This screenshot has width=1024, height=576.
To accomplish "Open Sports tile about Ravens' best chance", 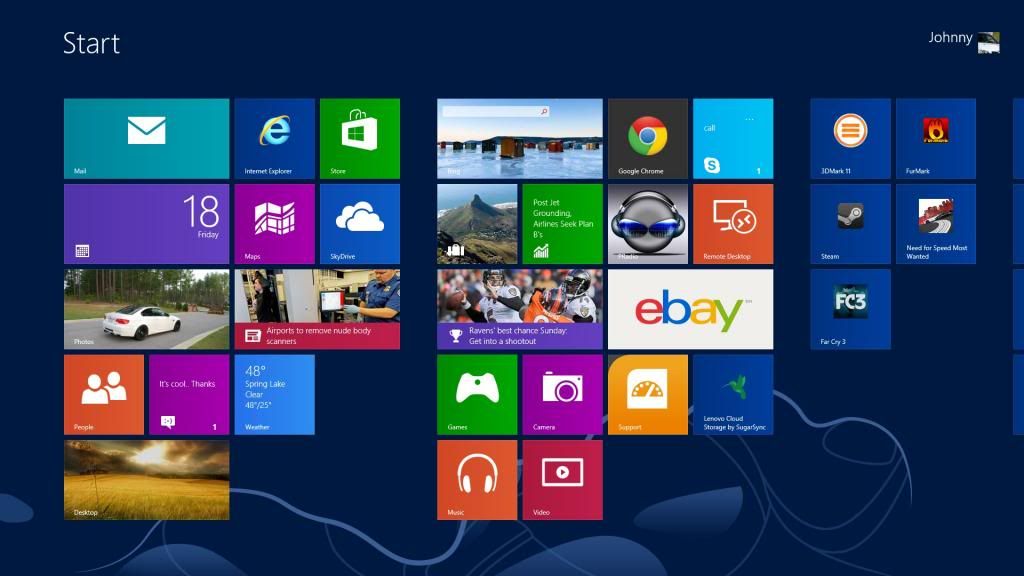I will 520,309.
